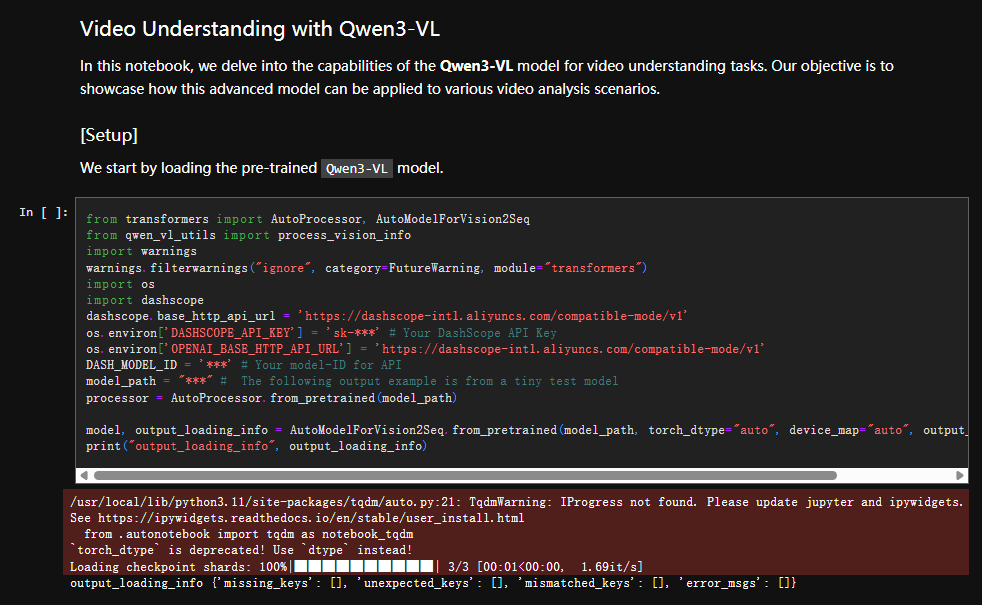This screenshot has width=982, height=605.
Task: Click the print output_loading_info code line
Action: tap(256, 446)
